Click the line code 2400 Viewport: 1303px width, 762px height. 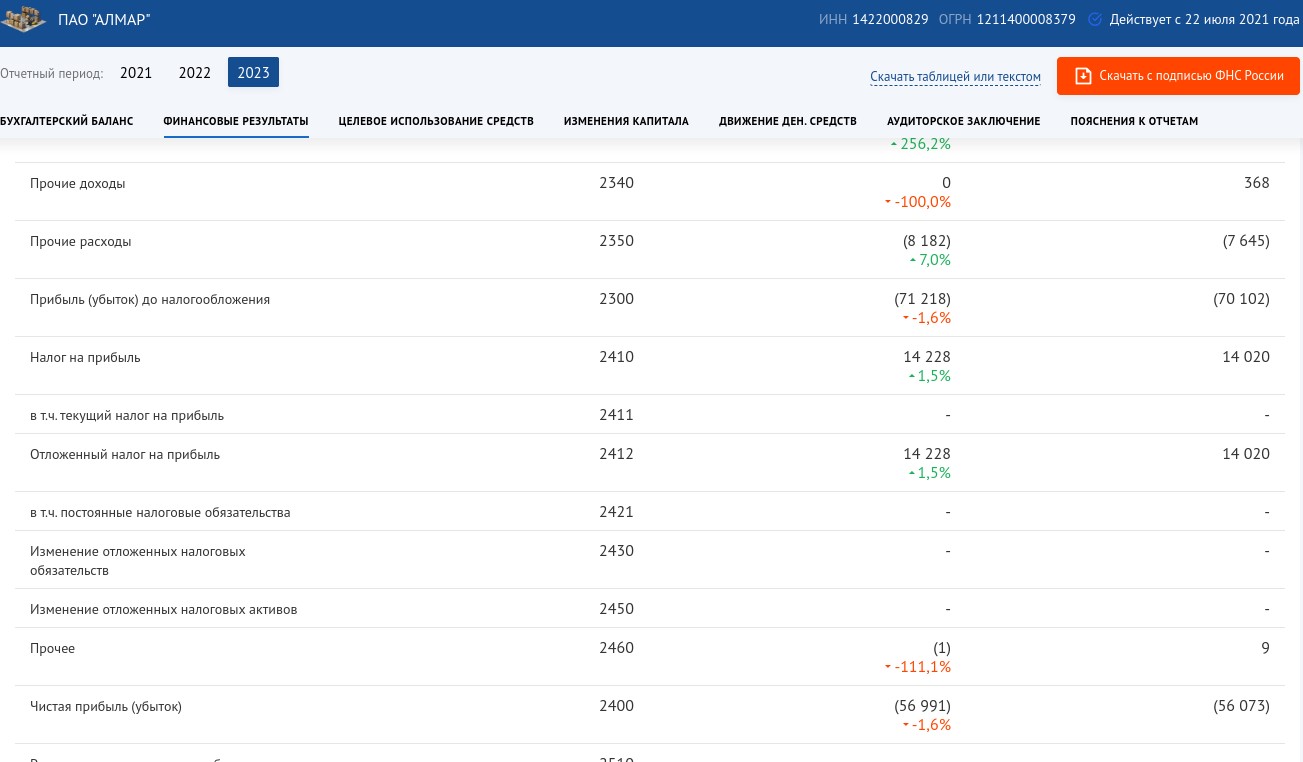(617, 706)
